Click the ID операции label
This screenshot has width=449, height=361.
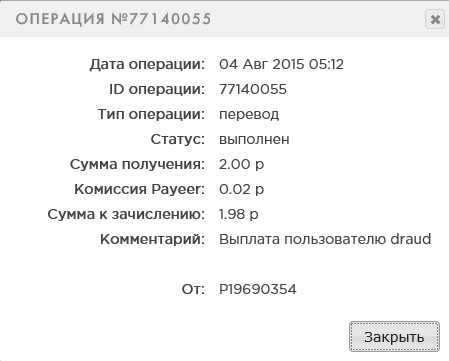[157, 90]
